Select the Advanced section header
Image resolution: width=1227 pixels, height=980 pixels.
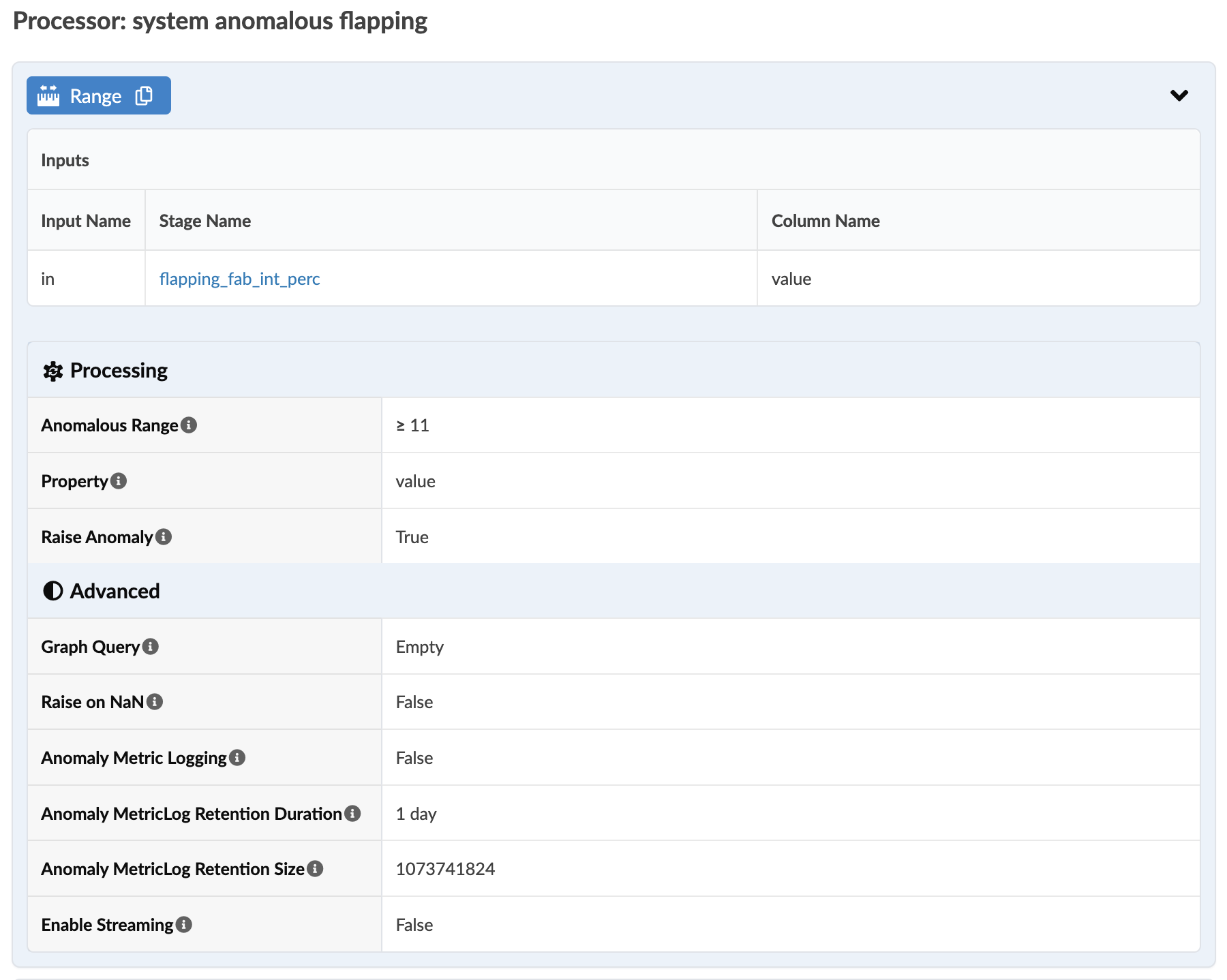point(115,591)
